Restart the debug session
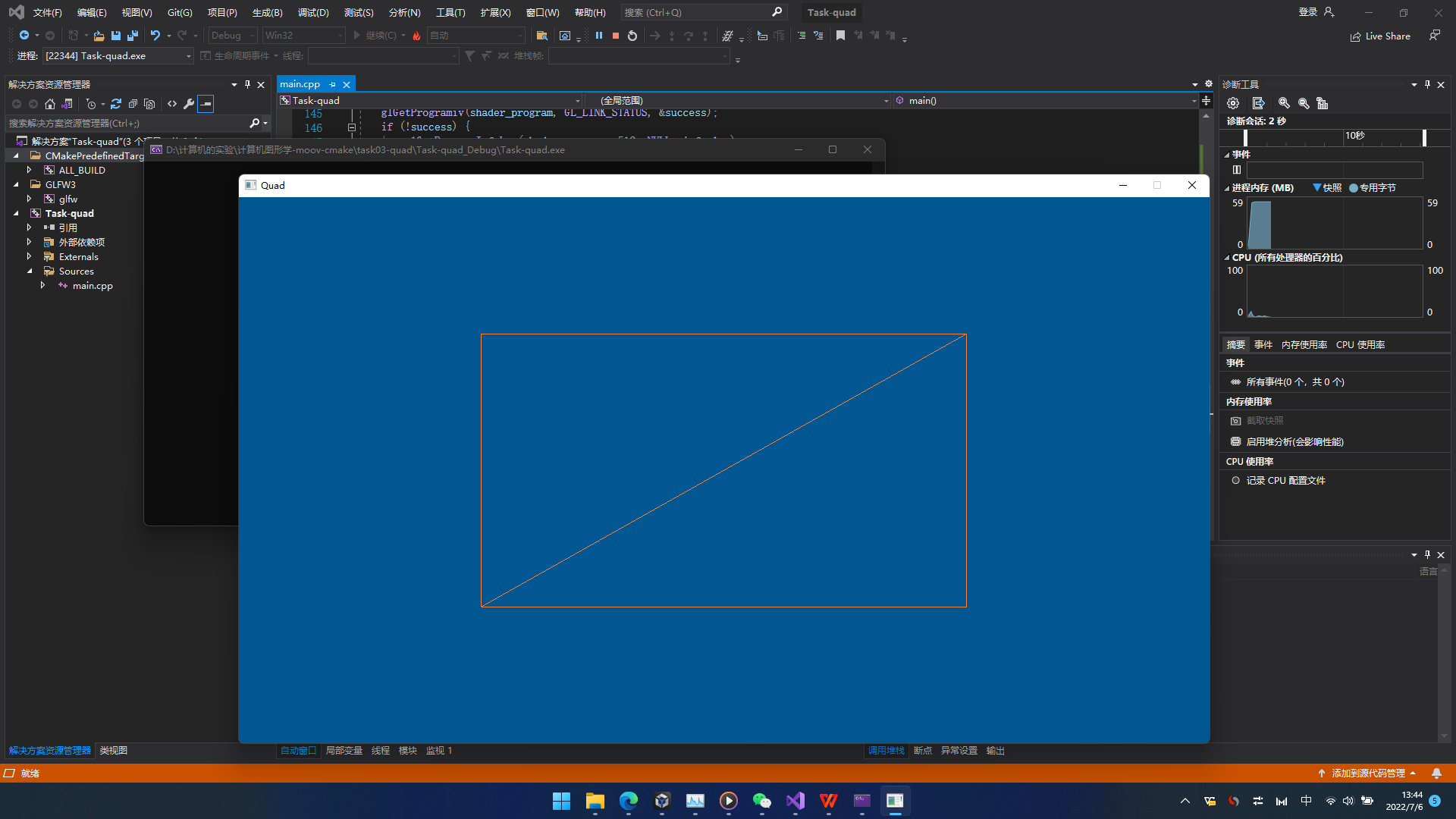The image size is (1456, 819). coord(632,36)
